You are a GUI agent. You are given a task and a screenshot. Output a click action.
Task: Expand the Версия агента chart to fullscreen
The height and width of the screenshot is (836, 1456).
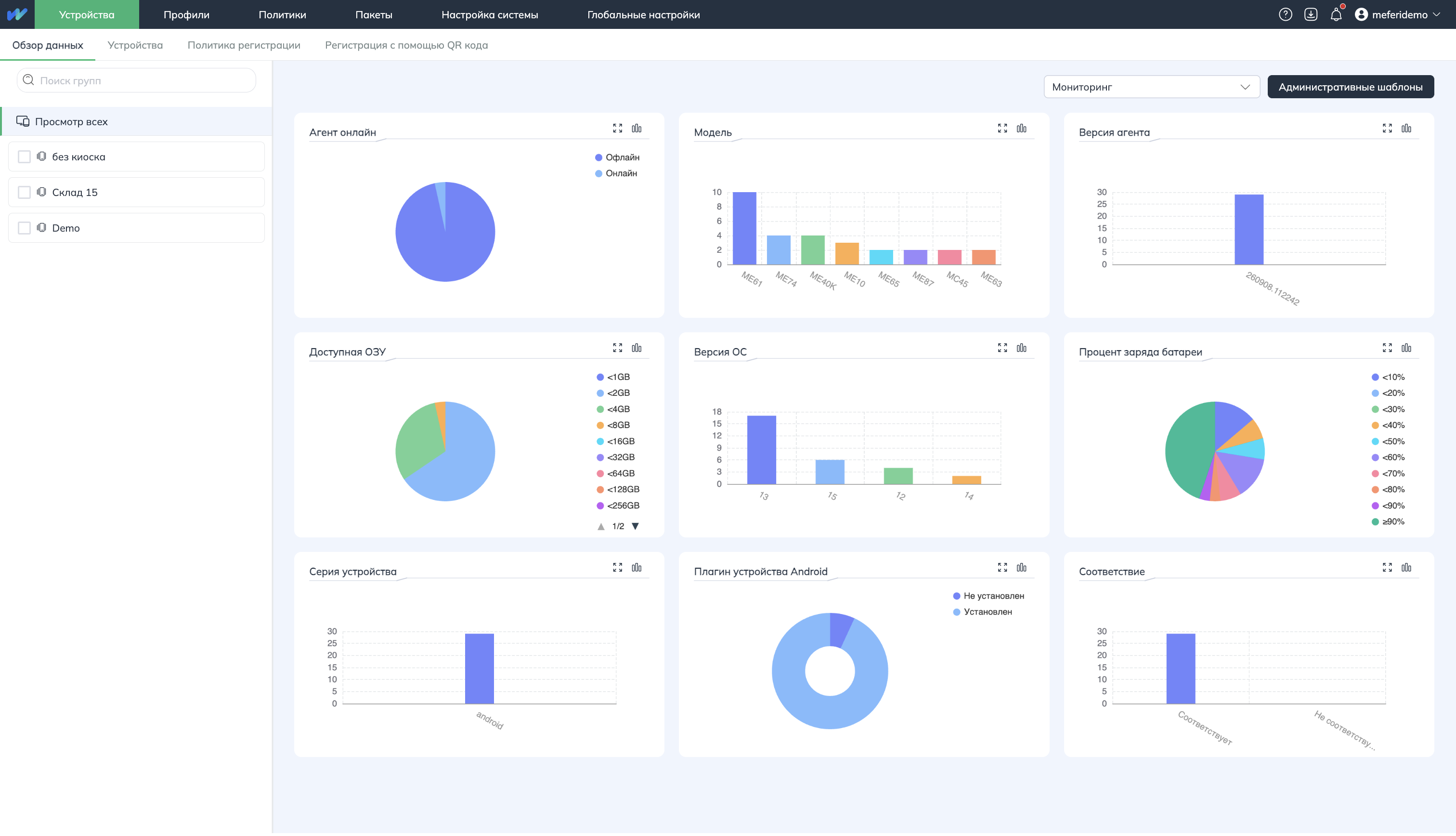click(1387, 128)
